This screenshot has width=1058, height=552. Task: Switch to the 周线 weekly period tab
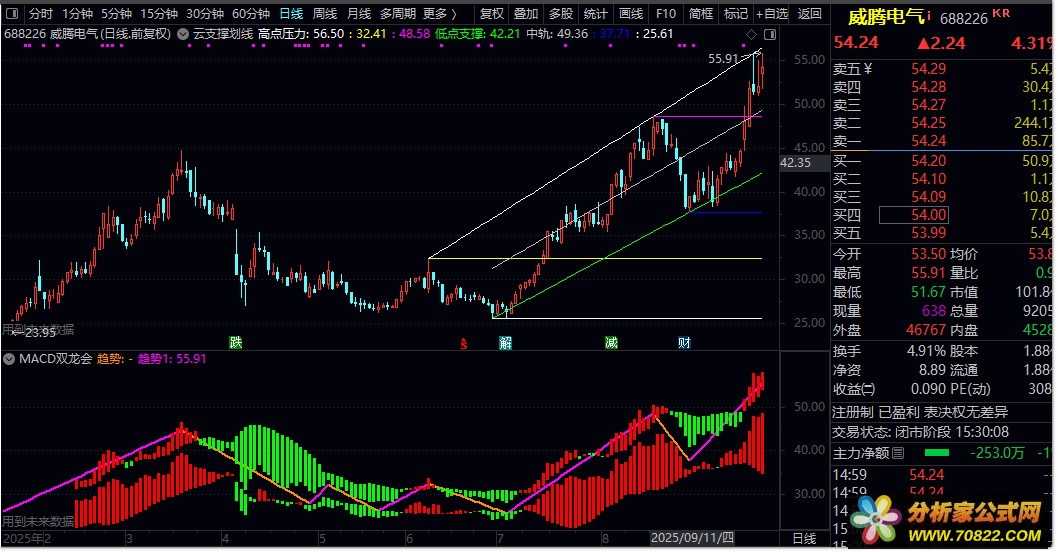point(324,14)
